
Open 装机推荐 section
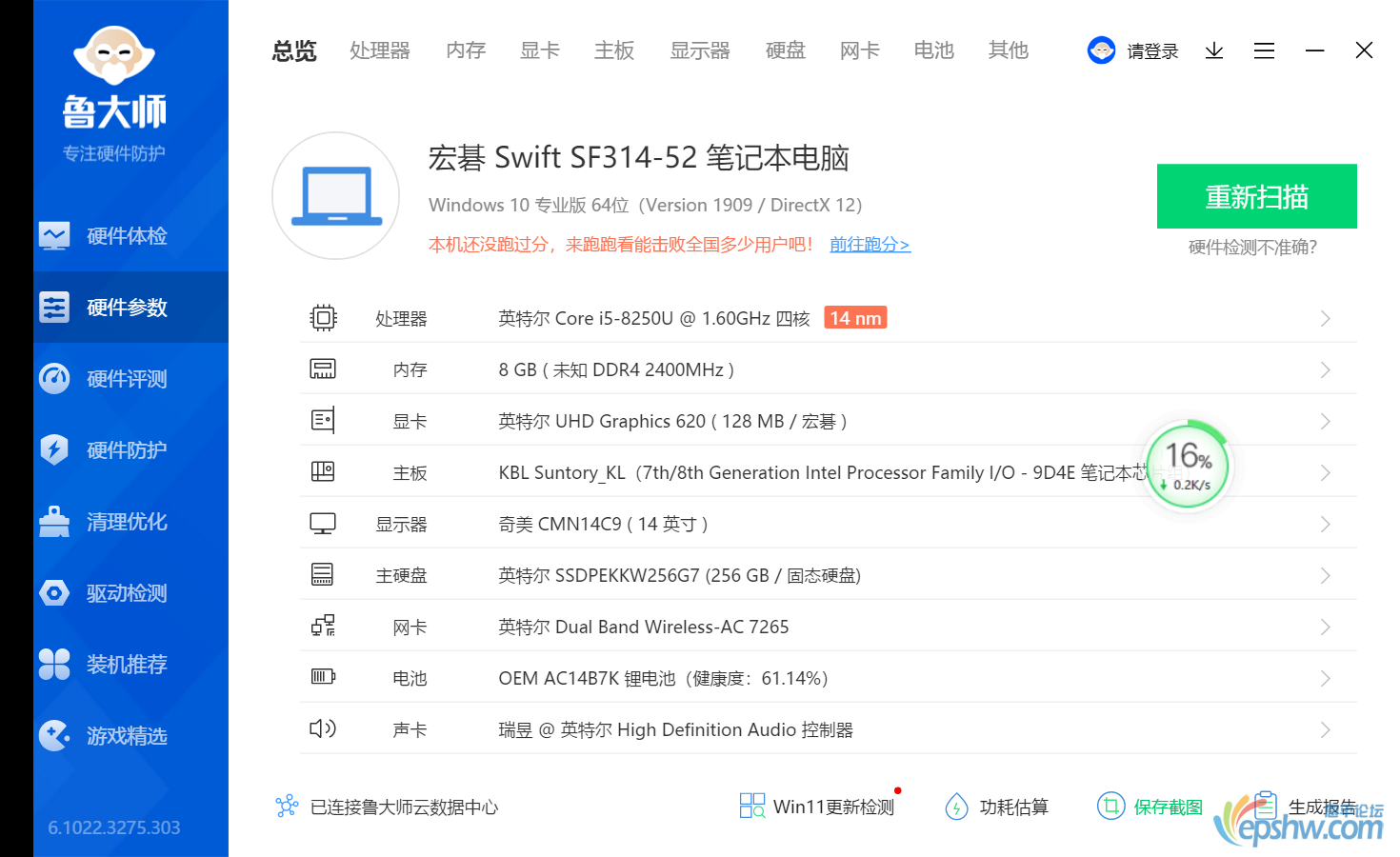point(130,664)
